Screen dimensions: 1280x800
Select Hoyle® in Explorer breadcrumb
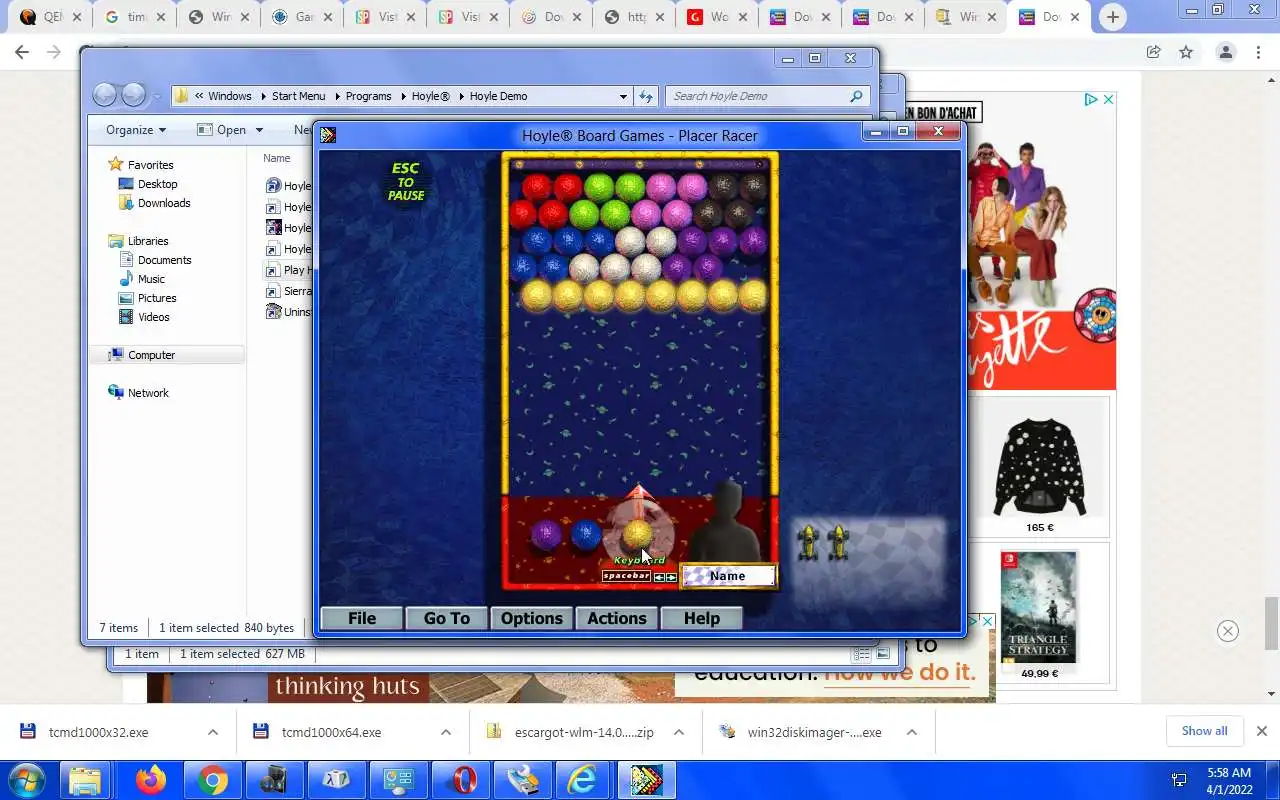point(431,96)
